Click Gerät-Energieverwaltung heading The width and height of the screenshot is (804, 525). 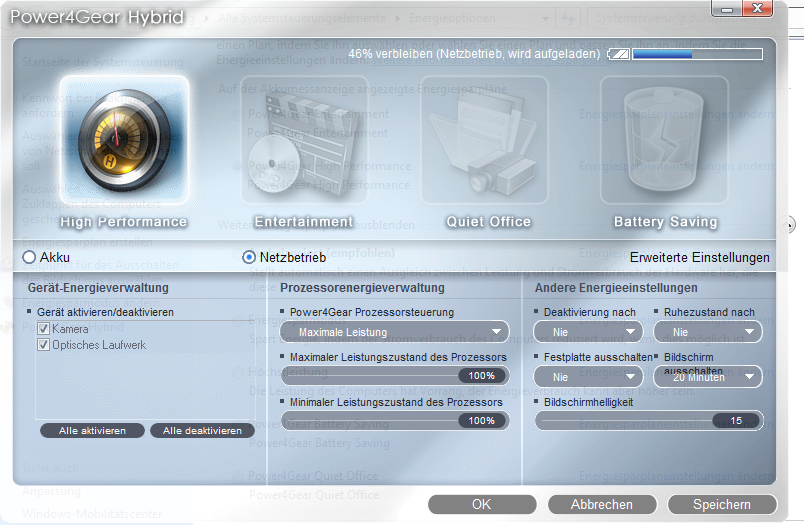tap(98, 288)
